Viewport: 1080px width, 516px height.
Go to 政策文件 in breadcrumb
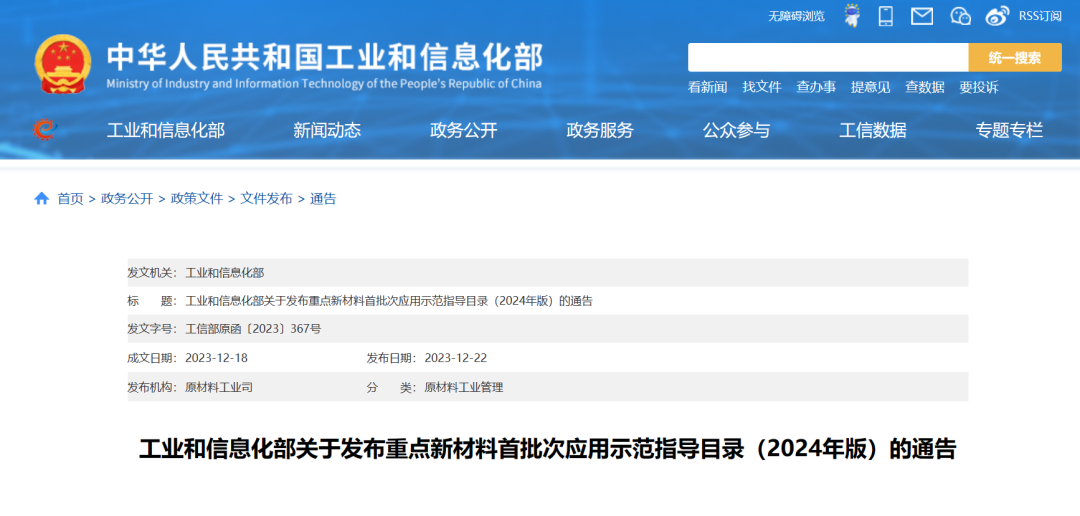pyautogui.click(x=197, y=199)
